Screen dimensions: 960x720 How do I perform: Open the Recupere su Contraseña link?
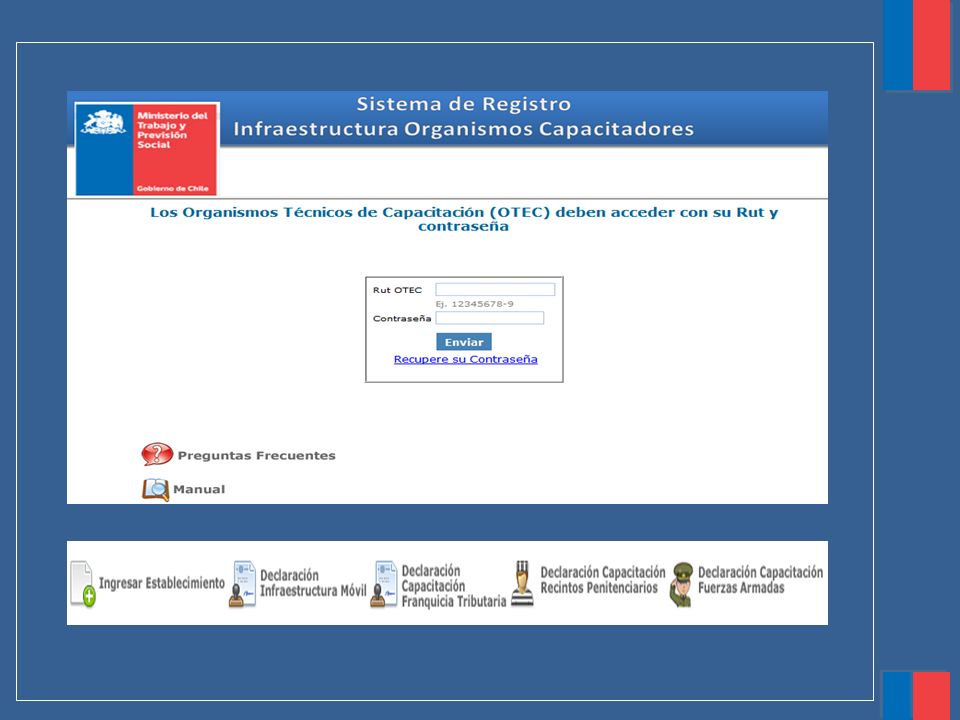click(x=465, y=359)
